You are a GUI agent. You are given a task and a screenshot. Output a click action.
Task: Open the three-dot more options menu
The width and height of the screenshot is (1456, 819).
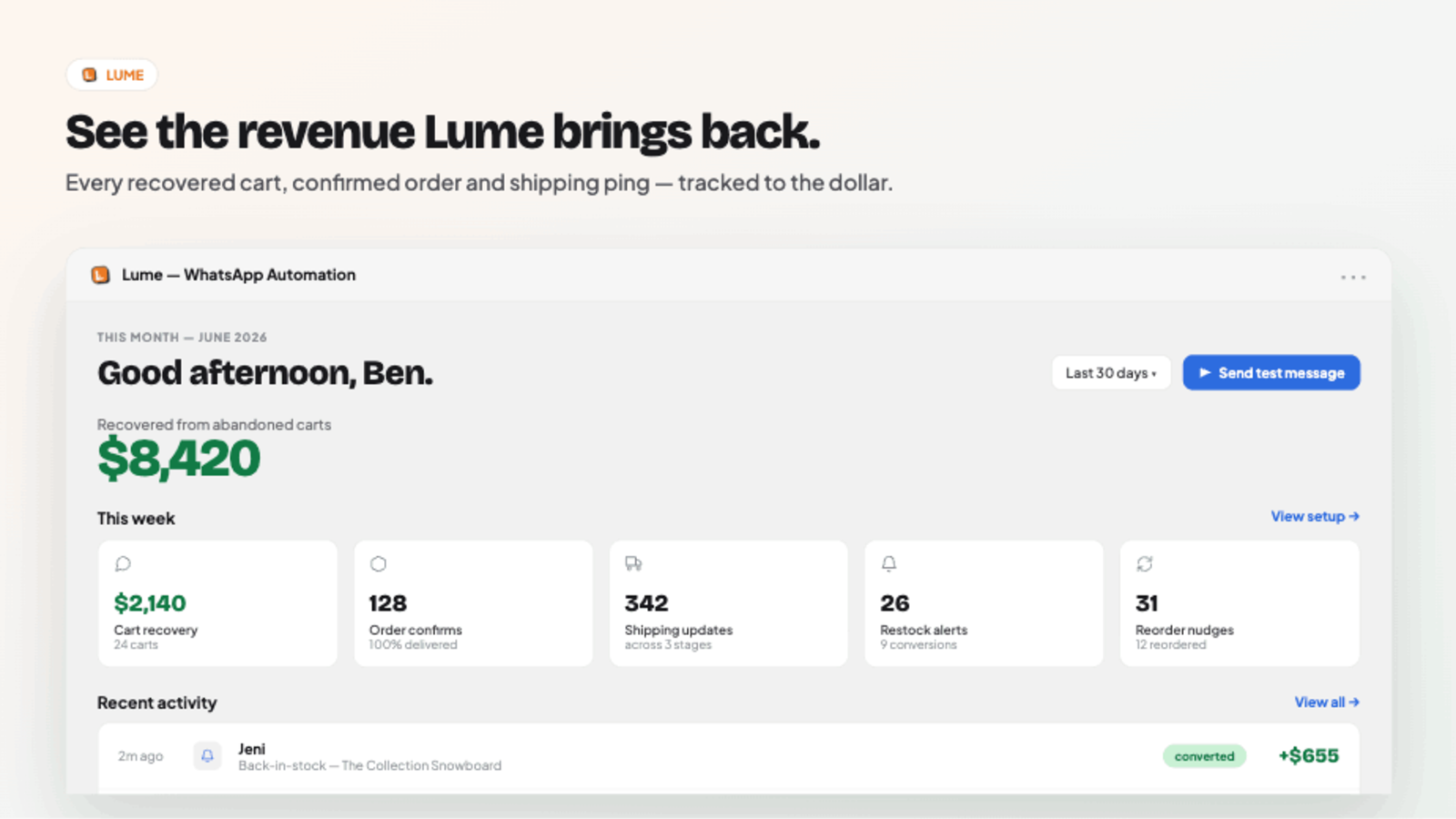pyautogui.click(x=1353, y=277)
